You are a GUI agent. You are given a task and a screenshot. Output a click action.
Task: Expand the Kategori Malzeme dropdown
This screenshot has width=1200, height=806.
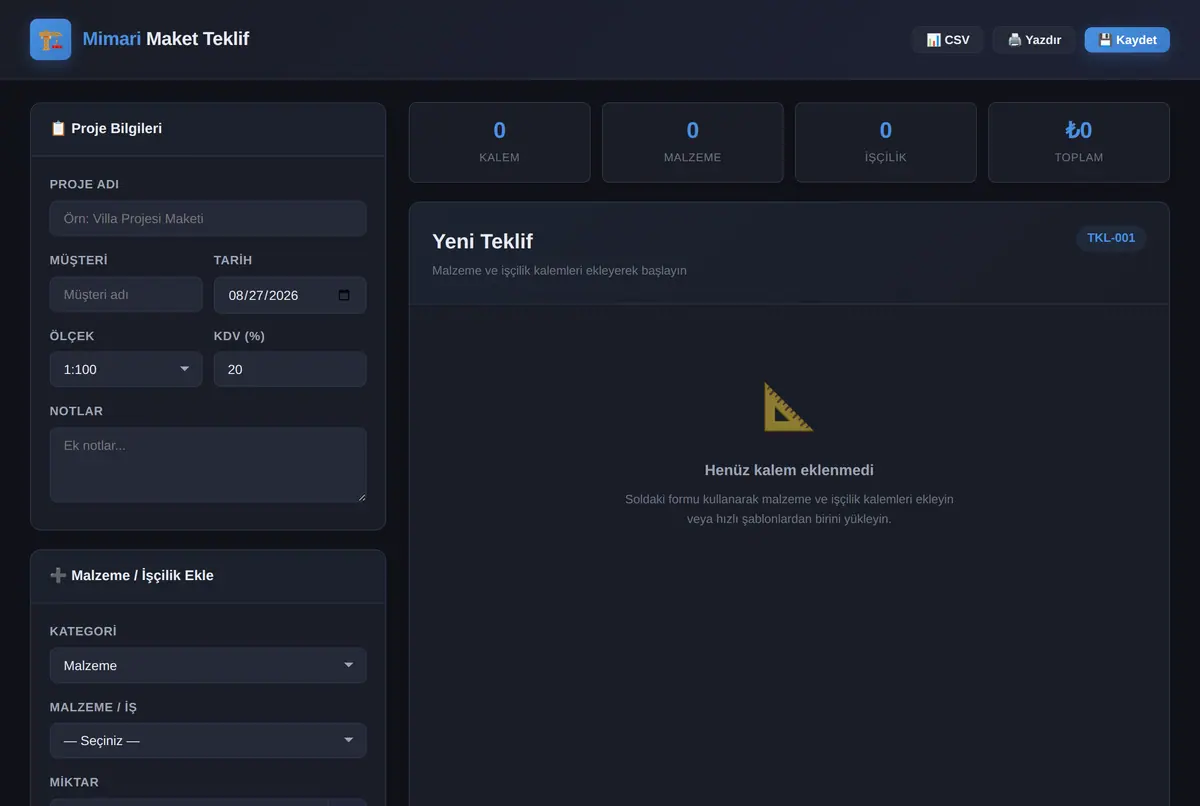pos(208,665)
